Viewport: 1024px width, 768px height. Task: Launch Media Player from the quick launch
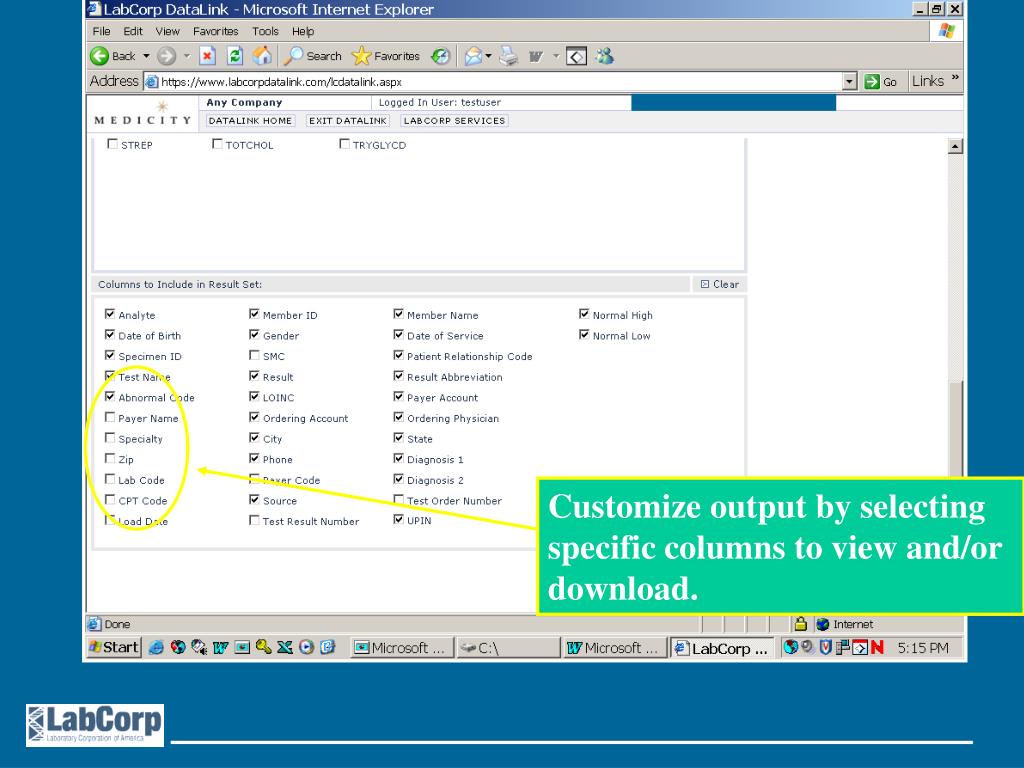[306, 647]
